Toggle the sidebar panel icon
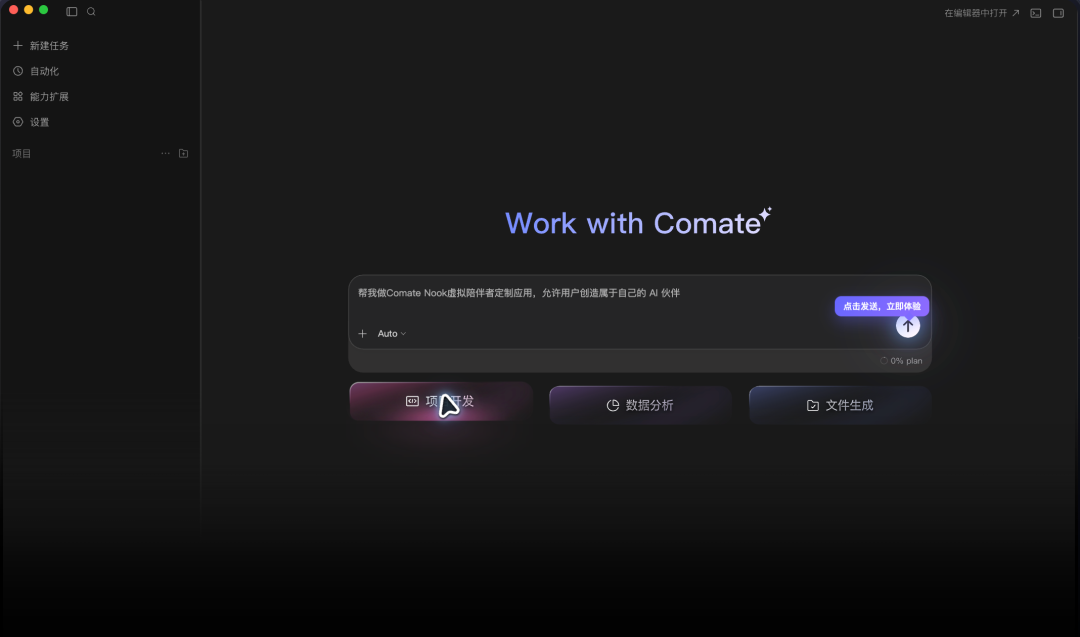1080x637 pixels. [x=72, y=12]
